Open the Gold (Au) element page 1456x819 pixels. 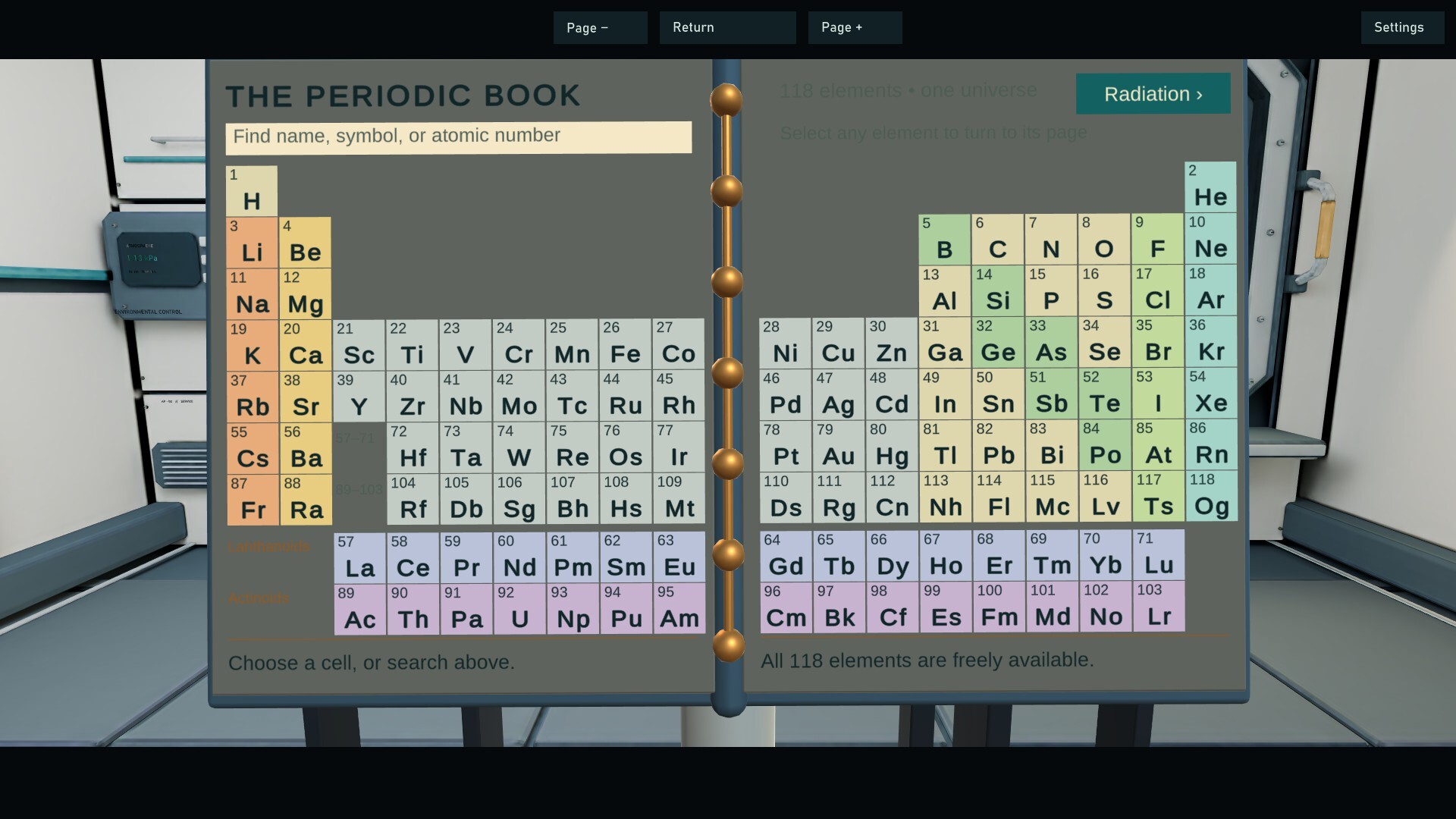tap(839, 446)
